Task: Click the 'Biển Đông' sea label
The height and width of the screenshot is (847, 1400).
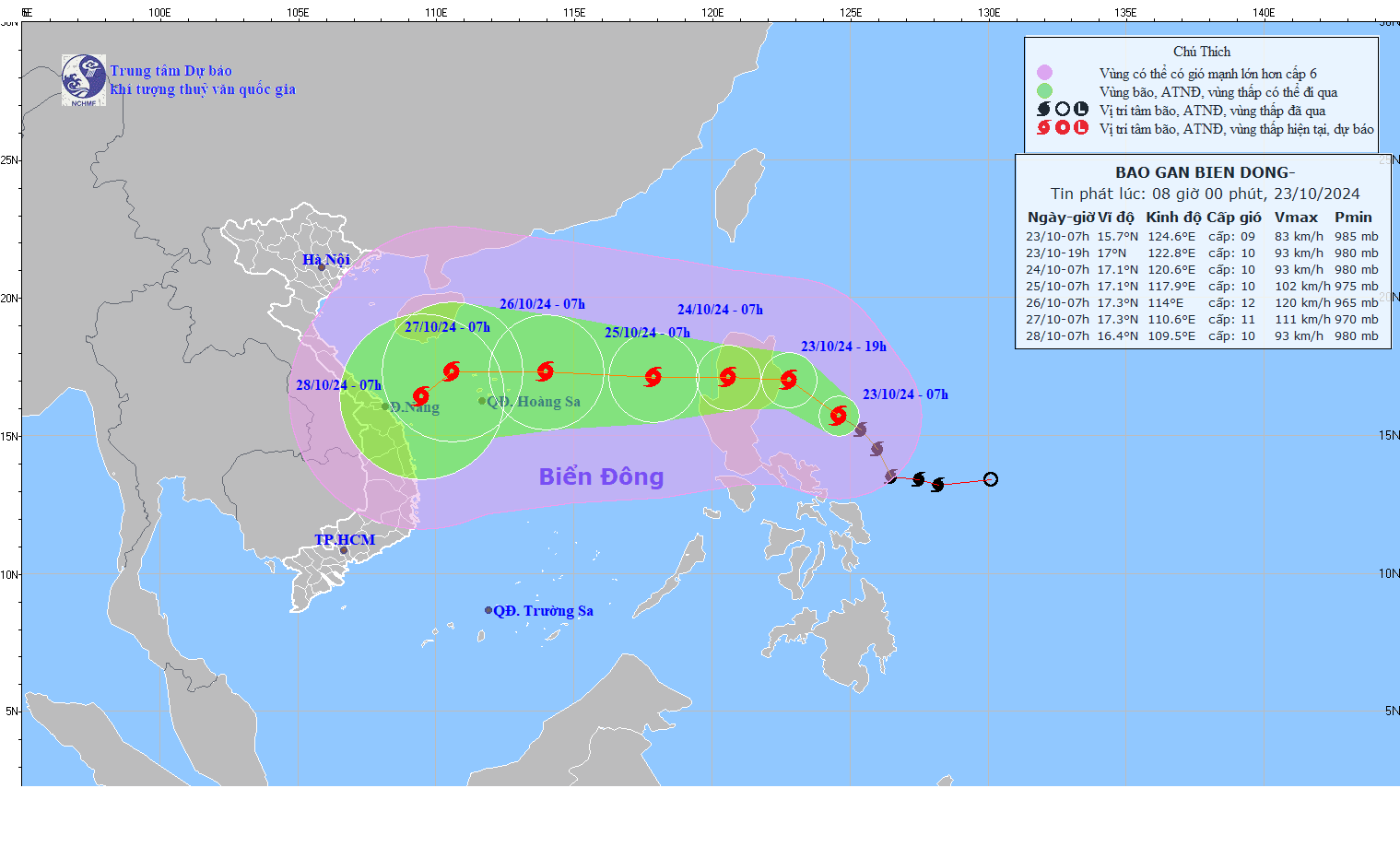Action: (601, 476)
